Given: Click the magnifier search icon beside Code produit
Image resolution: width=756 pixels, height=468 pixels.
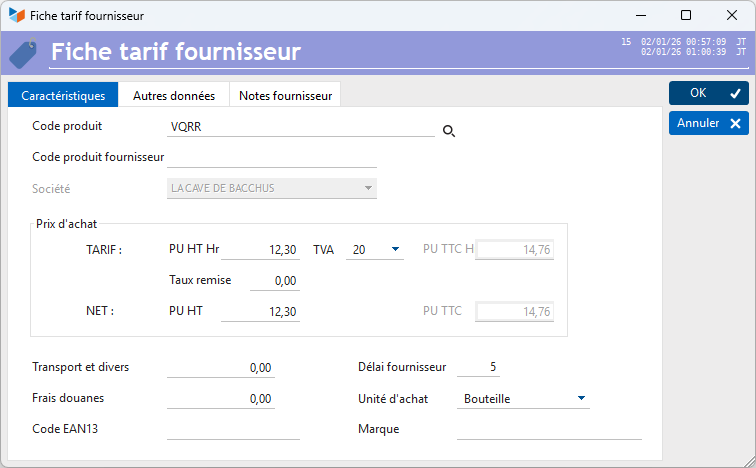Looking at the screenshot, I should 449,131.
